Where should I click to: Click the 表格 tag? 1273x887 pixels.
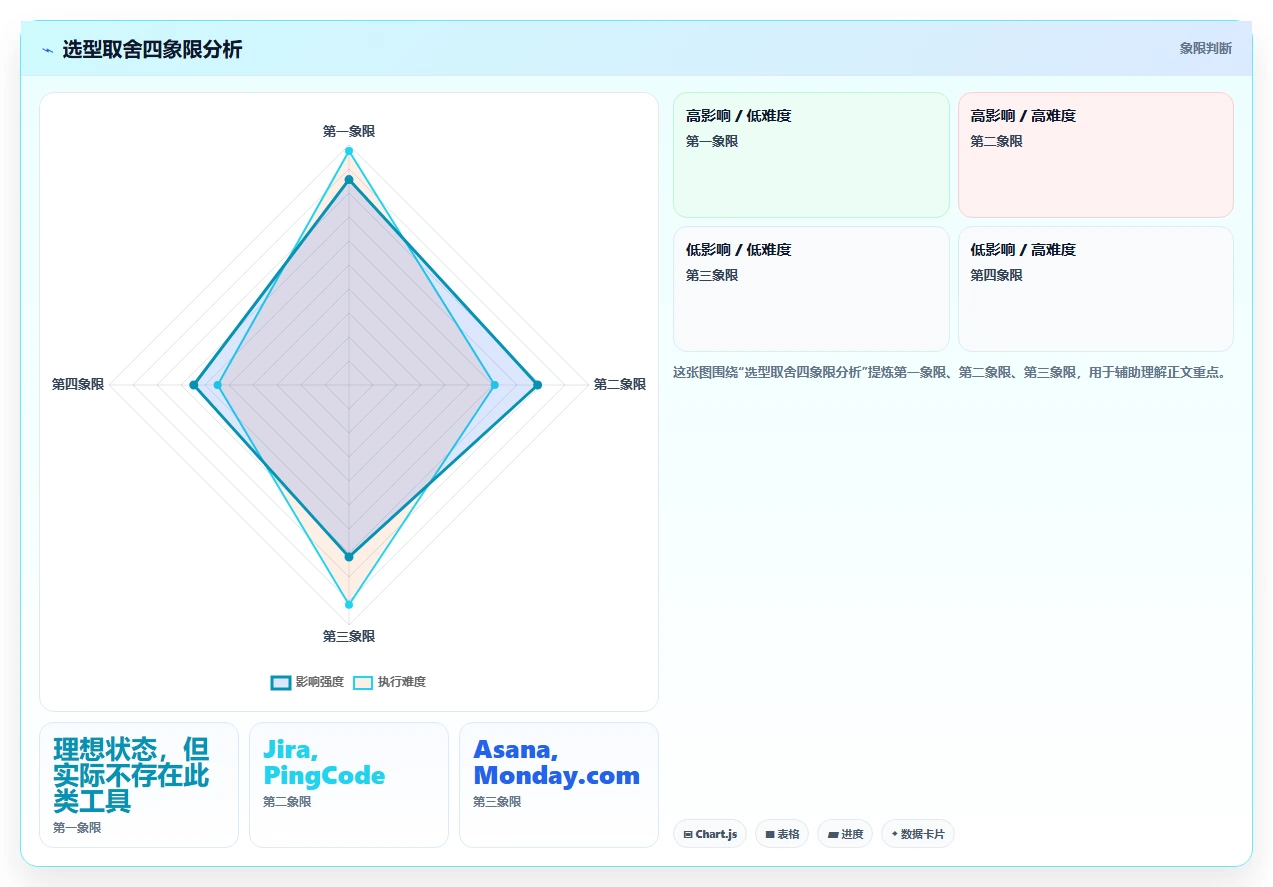782,834
